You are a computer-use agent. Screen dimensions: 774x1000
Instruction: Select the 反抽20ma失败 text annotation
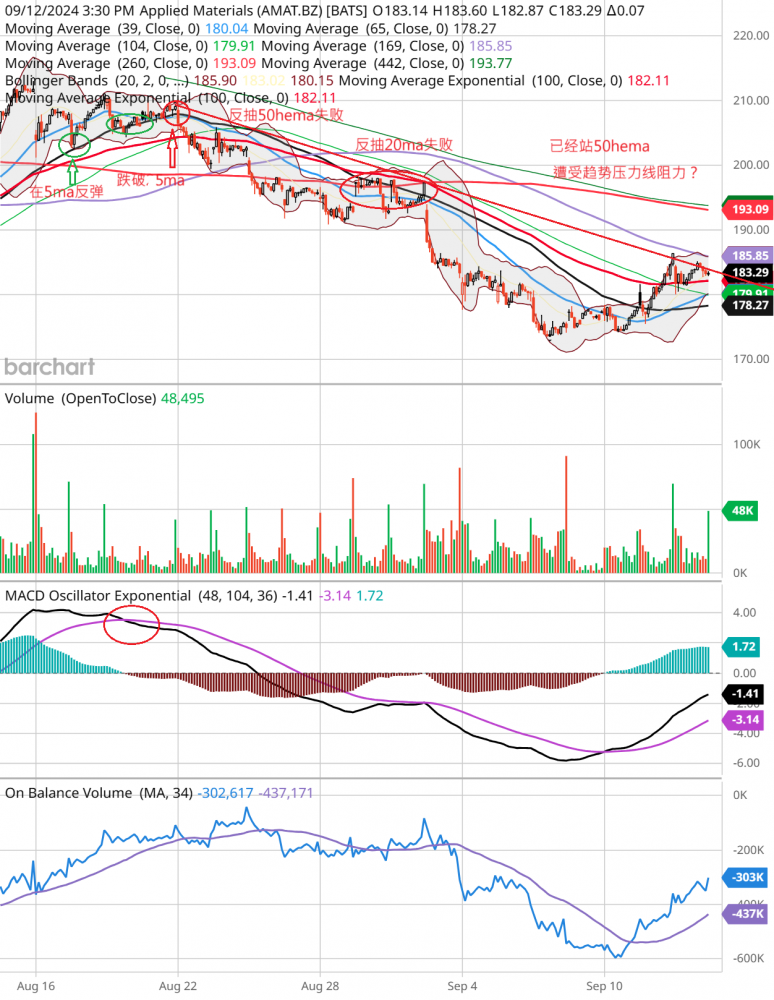pyautogui.click(x=404, y=145)
